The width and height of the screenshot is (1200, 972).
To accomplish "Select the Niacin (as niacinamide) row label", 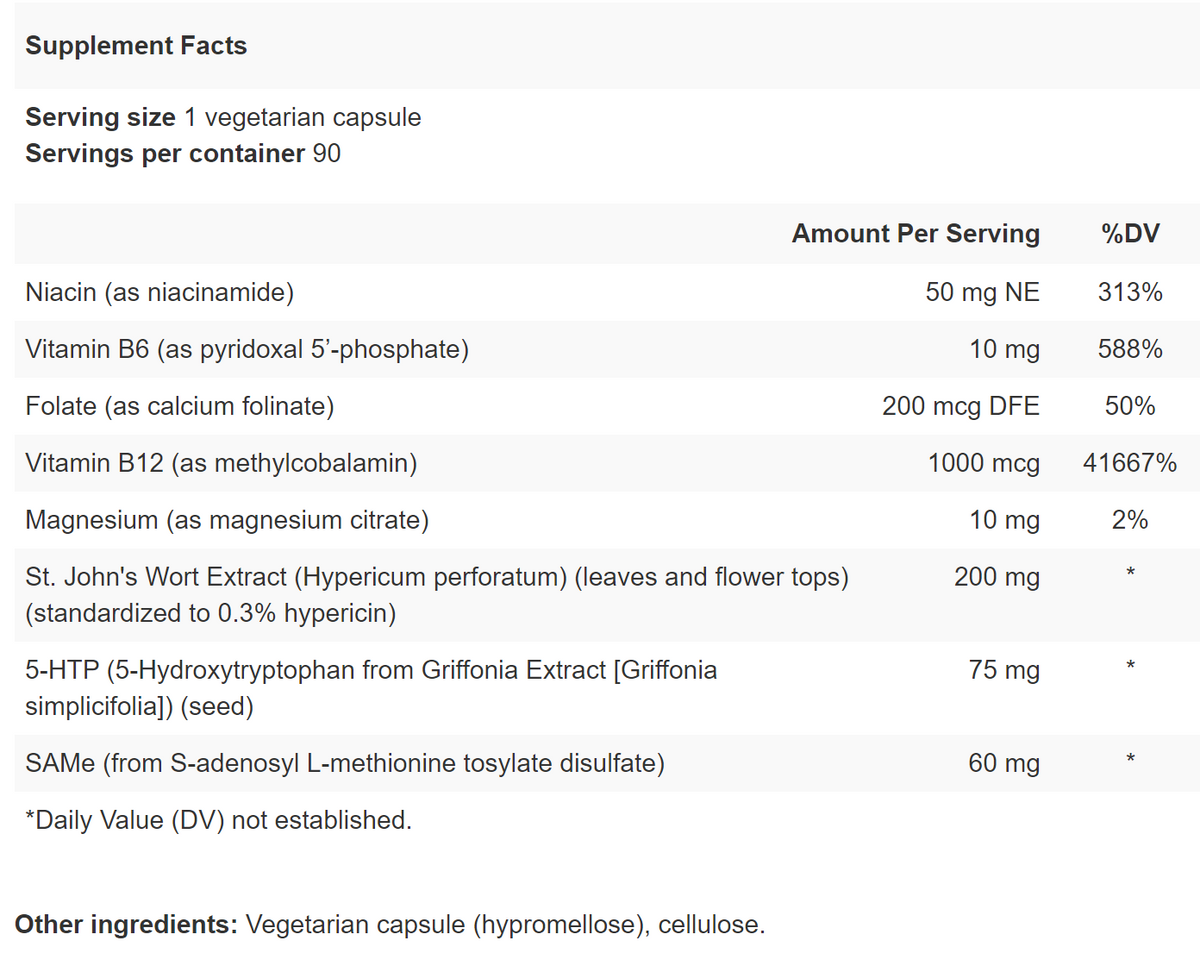I will [159, 292].
